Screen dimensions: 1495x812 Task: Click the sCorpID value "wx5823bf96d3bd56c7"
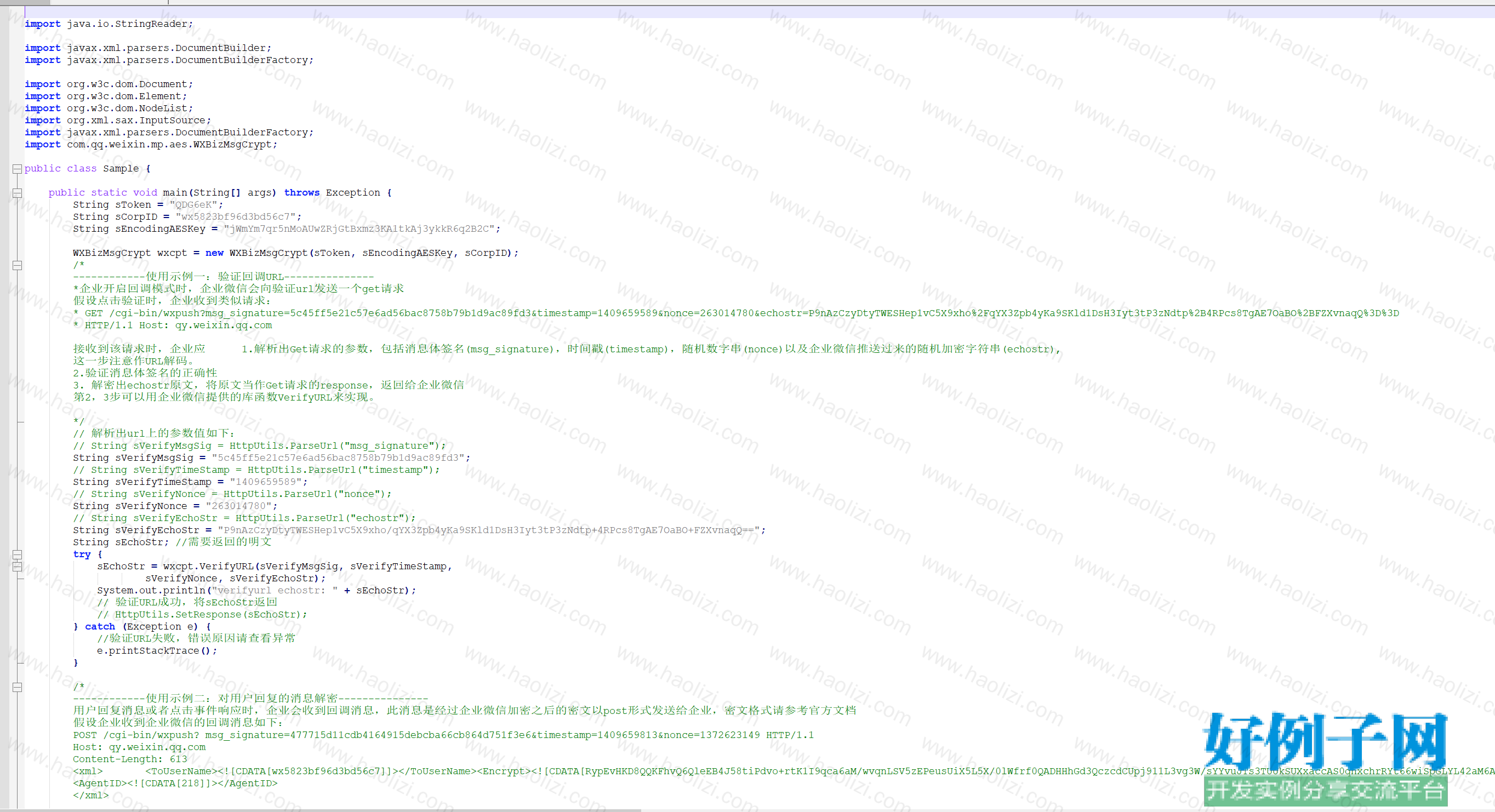pyautogui.click(x=236, y=217)
